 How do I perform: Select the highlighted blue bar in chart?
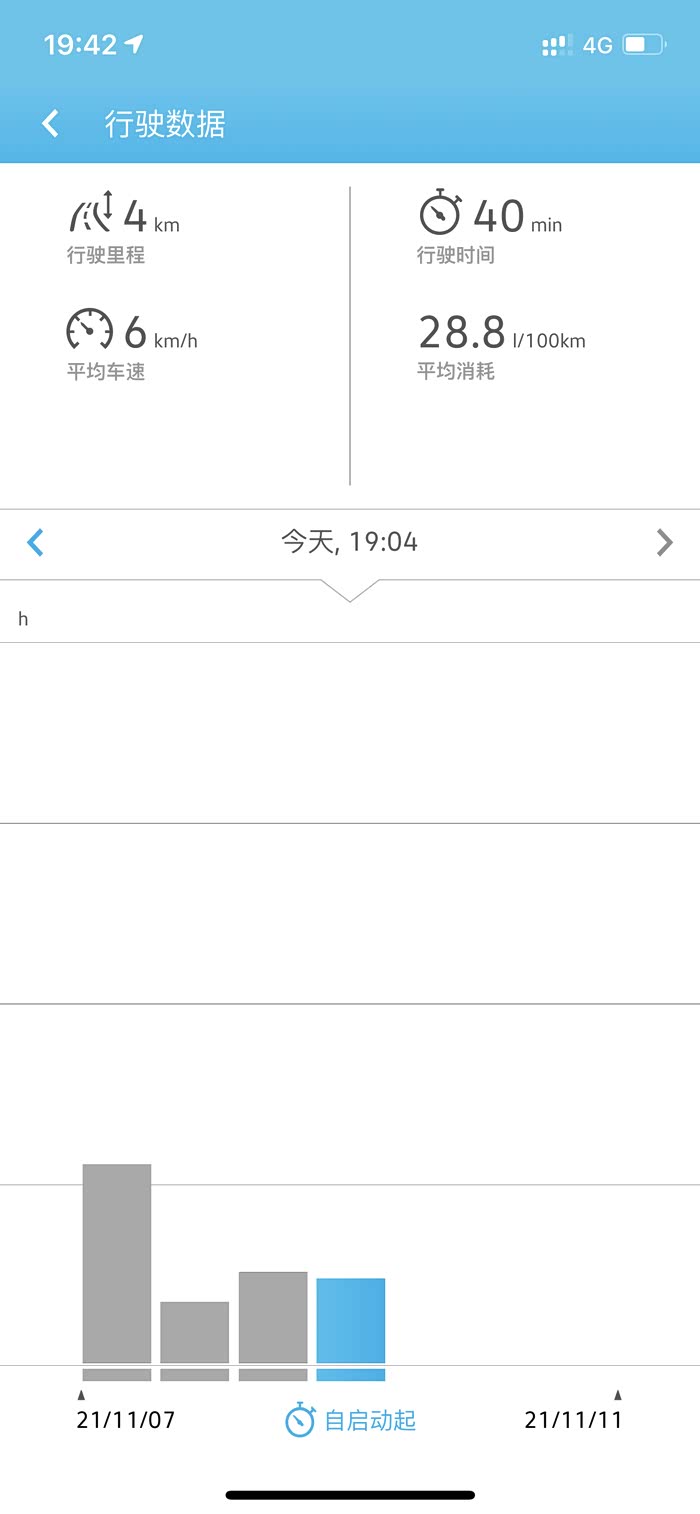(x=351, y=1320)
